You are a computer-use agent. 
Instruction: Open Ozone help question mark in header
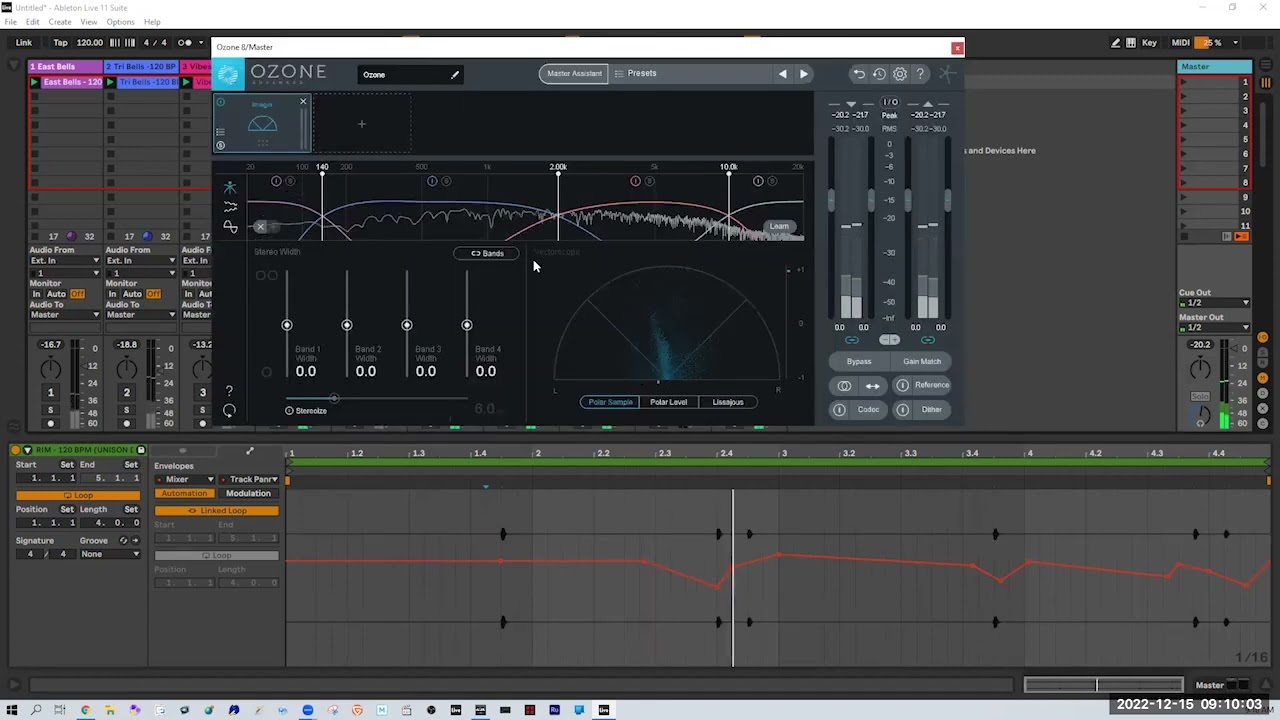coord(920,74)
